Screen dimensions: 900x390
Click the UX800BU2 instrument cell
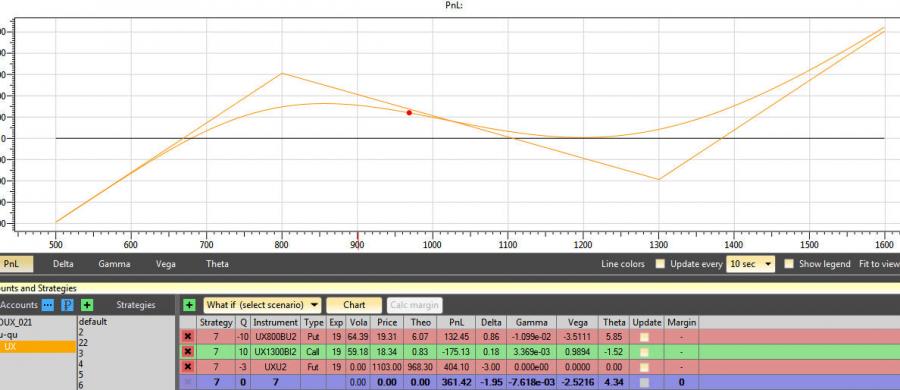point(276,337)
